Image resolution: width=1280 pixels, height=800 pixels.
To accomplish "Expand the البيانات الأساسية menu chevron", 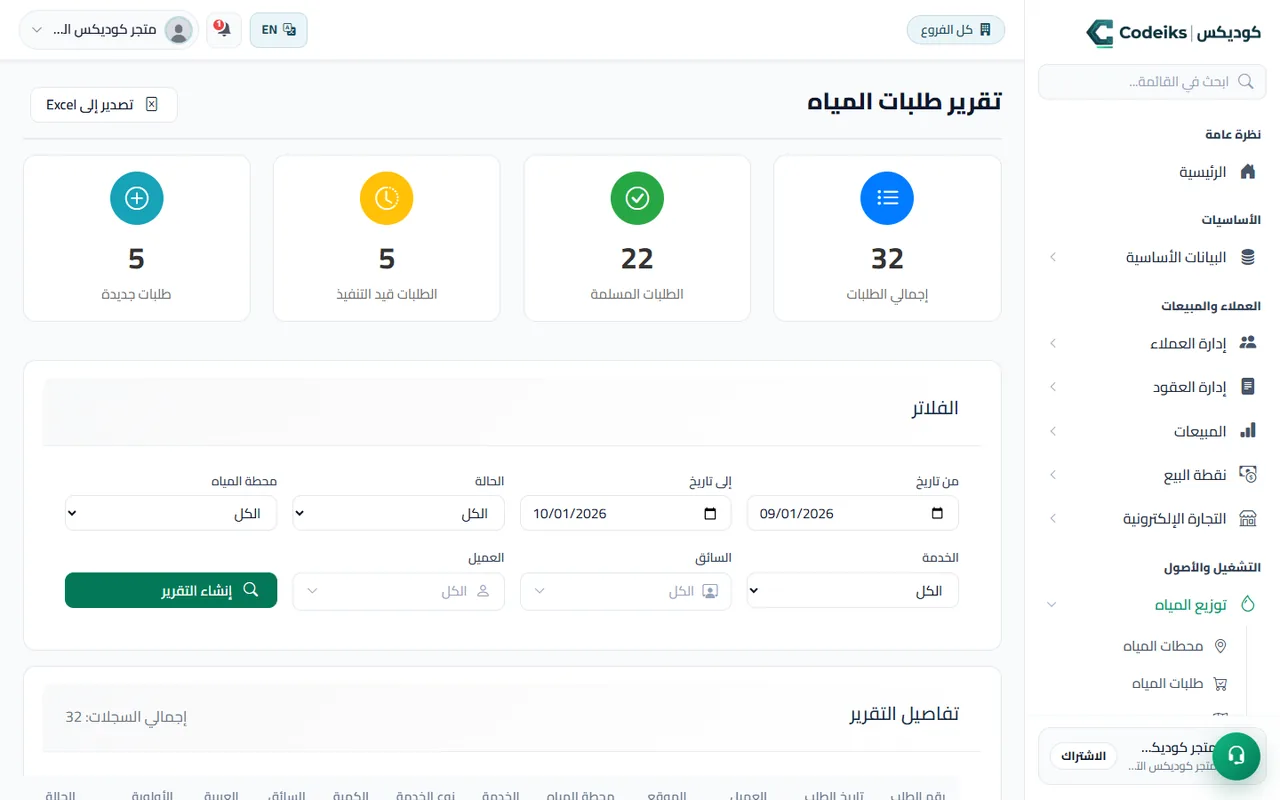I will coord(1052,257).
